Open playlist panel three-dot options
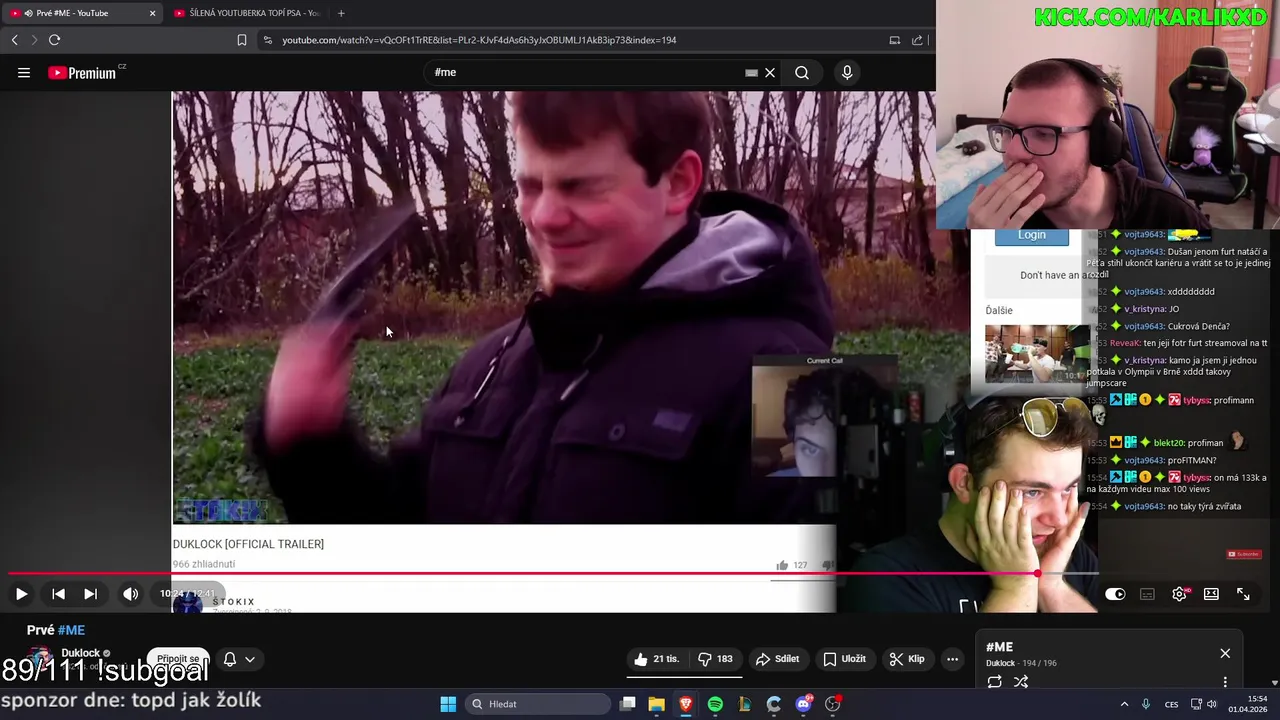The height and width of the screenshot is (720, 1280). click(x=1225, y=682)
